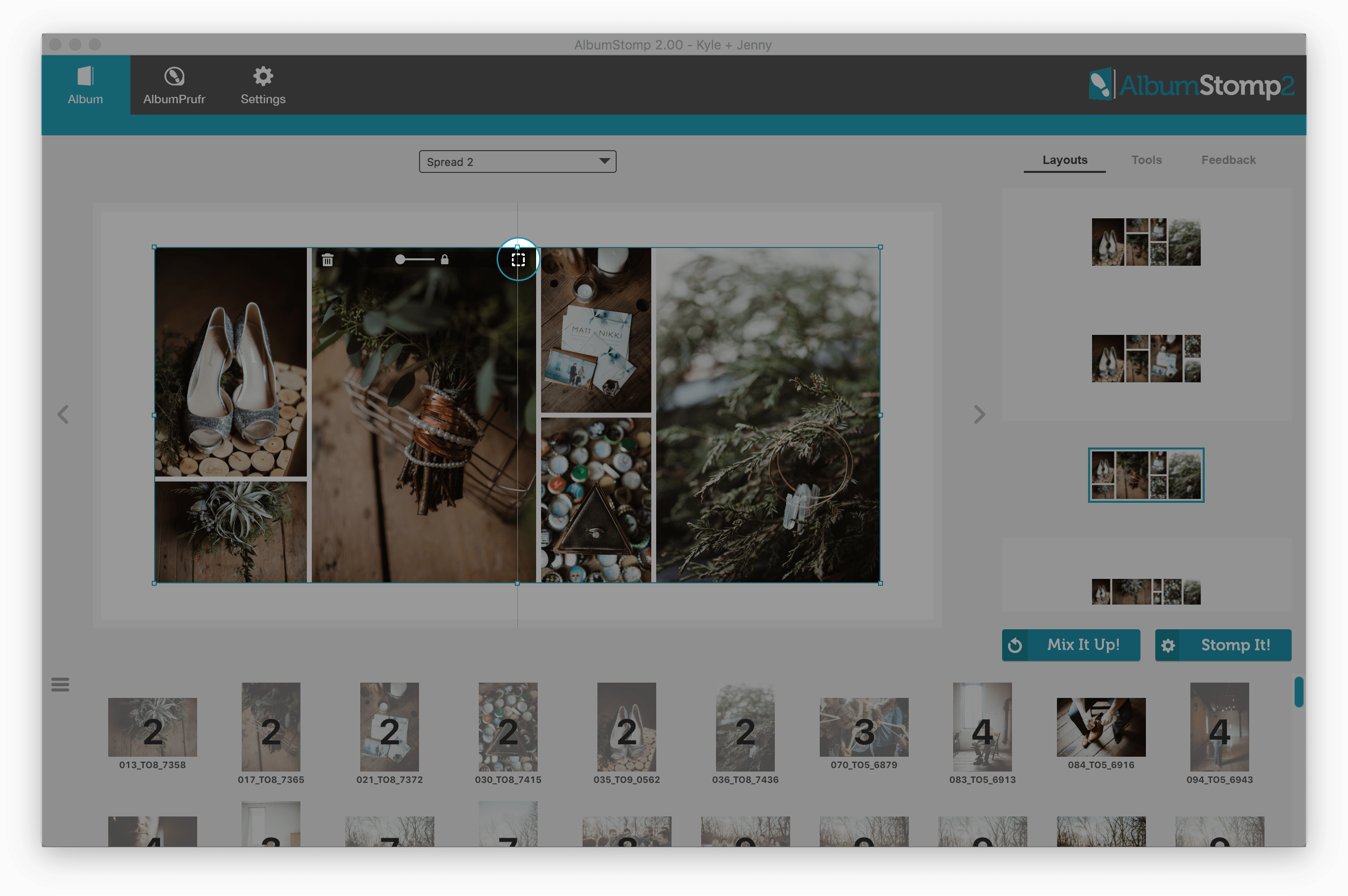Click the gear icon on Stomp It! button
Viewport: 1348px width, 896px height.
tap(1168, 645)
